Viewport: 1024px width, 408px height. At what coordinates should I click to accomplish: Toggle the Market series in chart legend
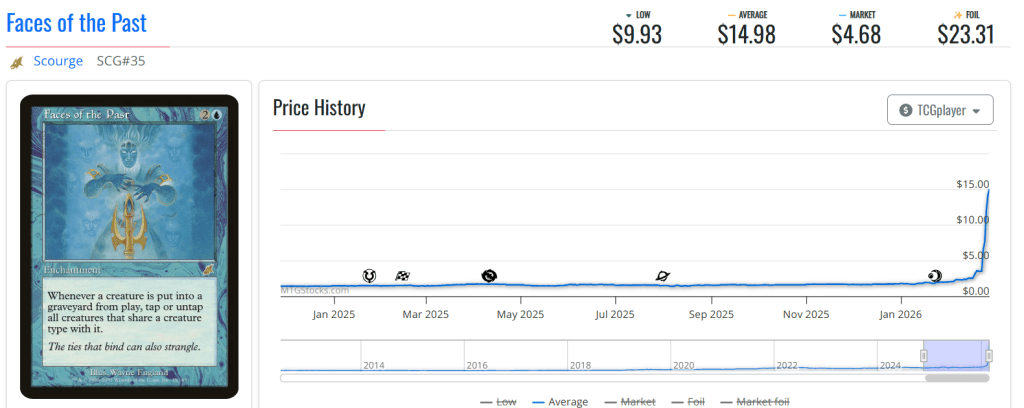click(x=631, y=402)
